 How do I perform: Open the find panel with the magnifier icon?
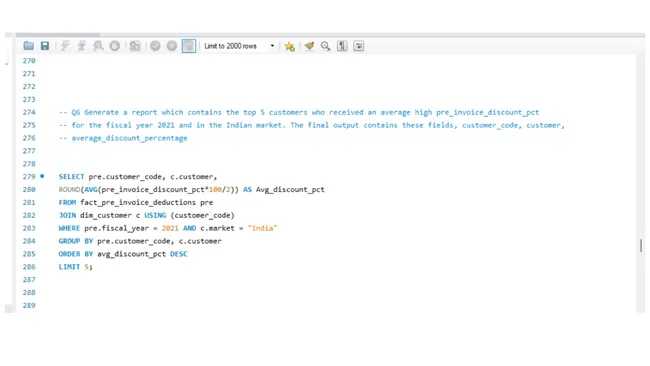pyautogui.click(x=325, y=46)
